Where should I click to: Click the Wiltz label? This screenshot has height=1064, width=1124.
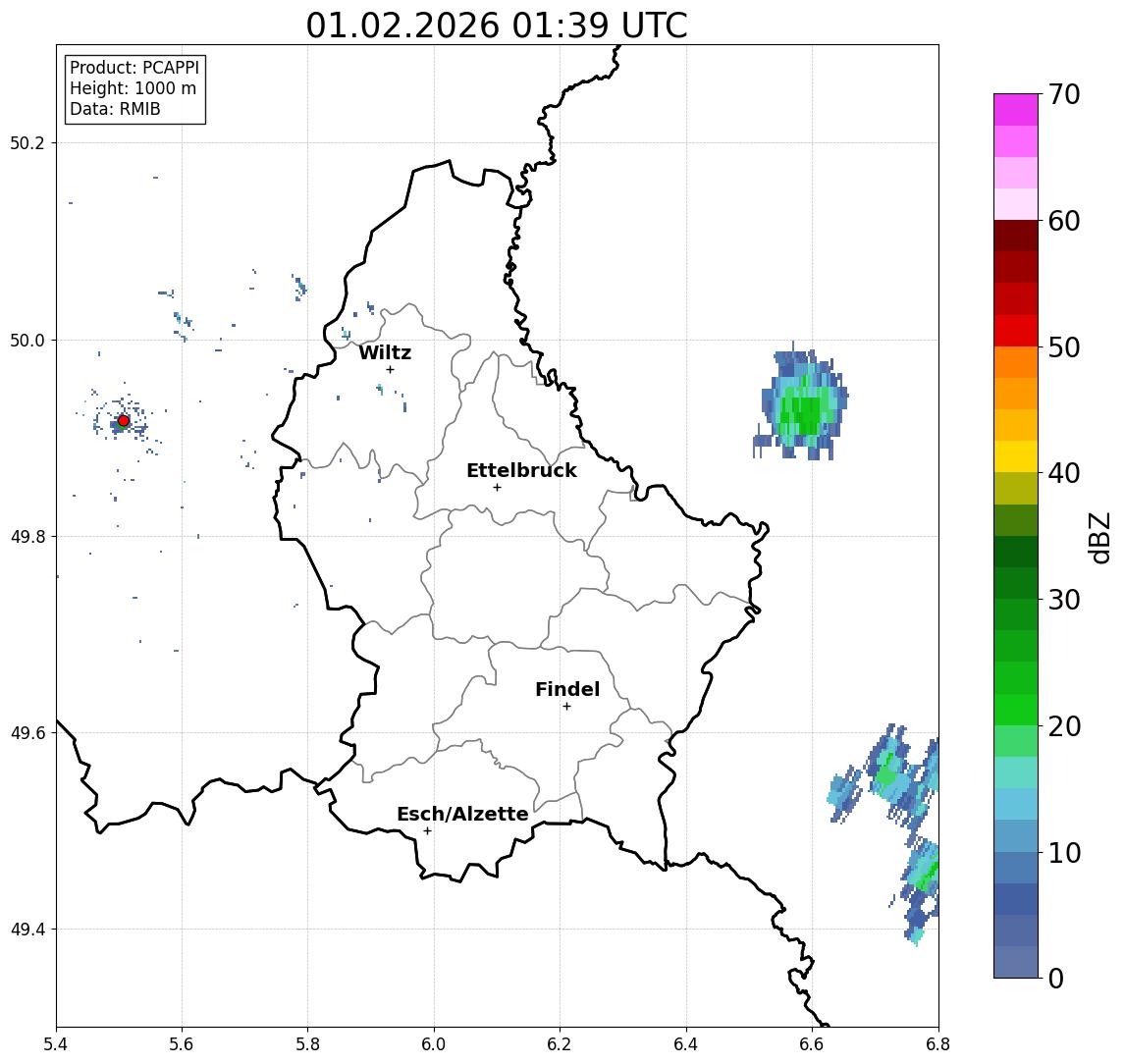(385, 352)
